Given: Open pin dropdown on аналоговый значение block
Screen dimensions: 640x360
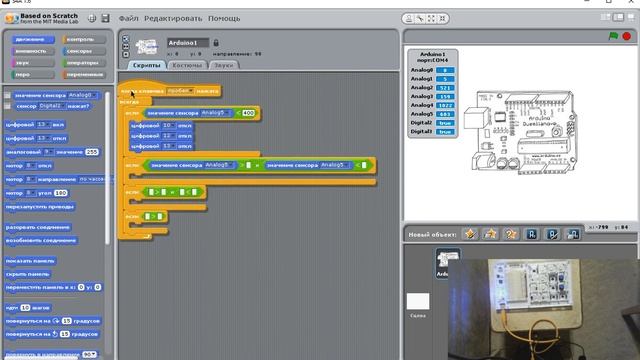Looking at the screenshot, I should click(x=49, y=151).
